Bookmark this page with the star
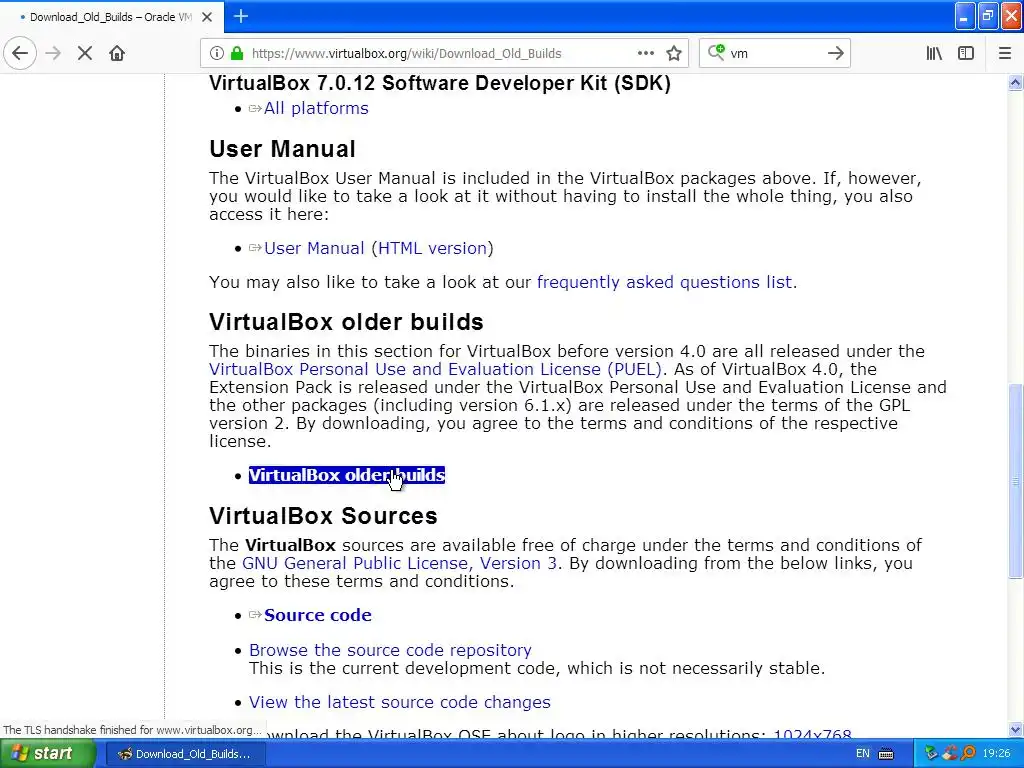This screenshot has height=768, width=1024. tap(674, 54)
